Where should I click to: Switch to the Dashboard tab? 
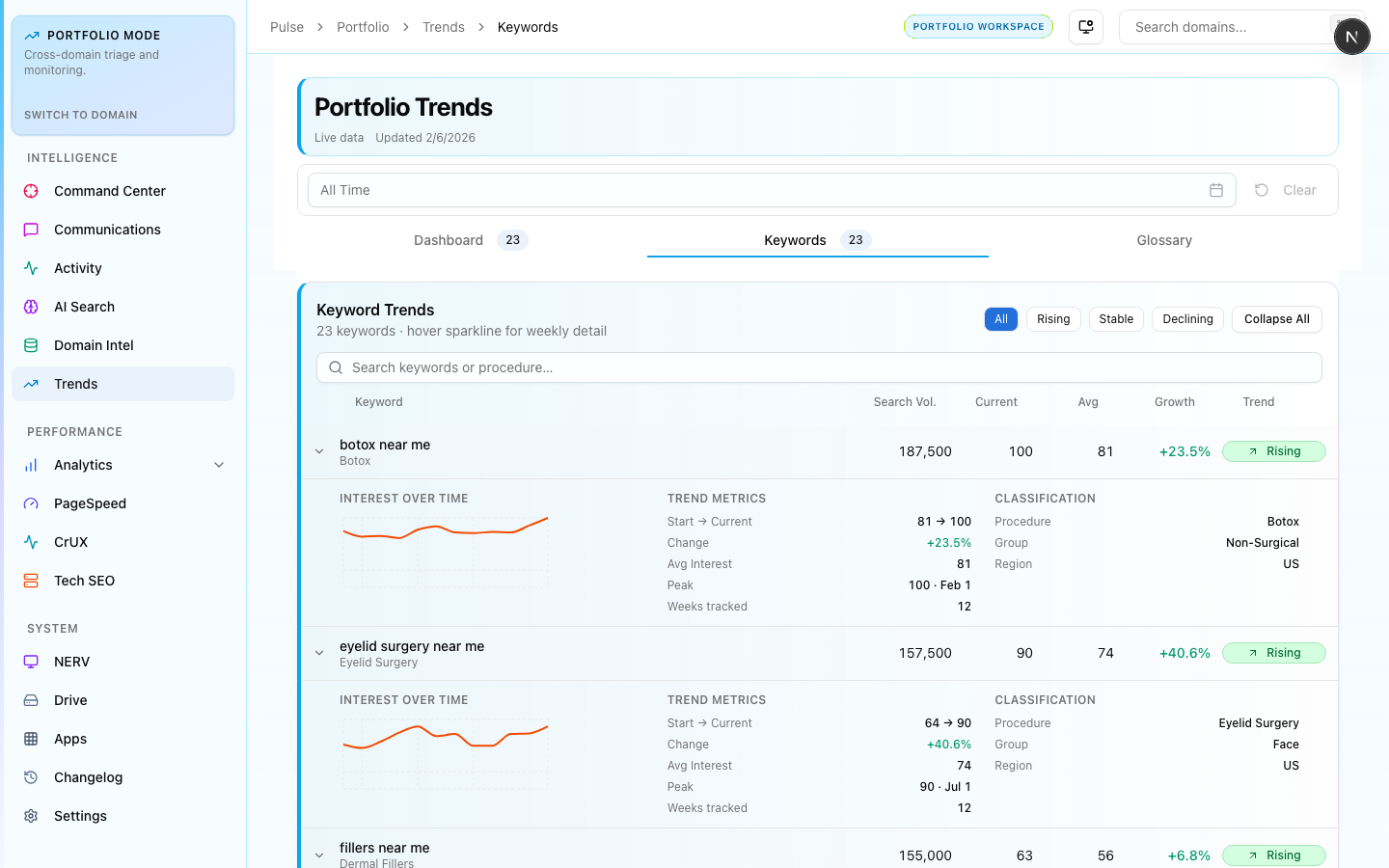449,240
